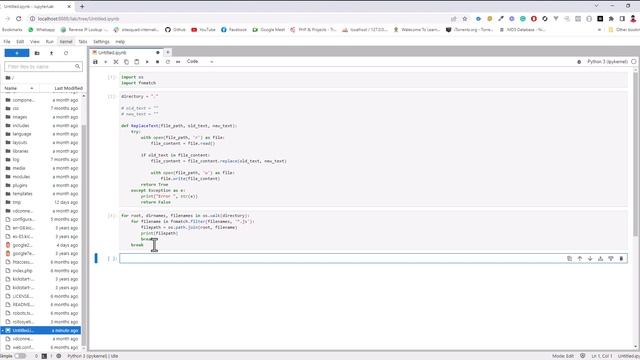Click the notebook vertical scrollbar
This screenshot has height=360, width=640.
pos(635,154)
